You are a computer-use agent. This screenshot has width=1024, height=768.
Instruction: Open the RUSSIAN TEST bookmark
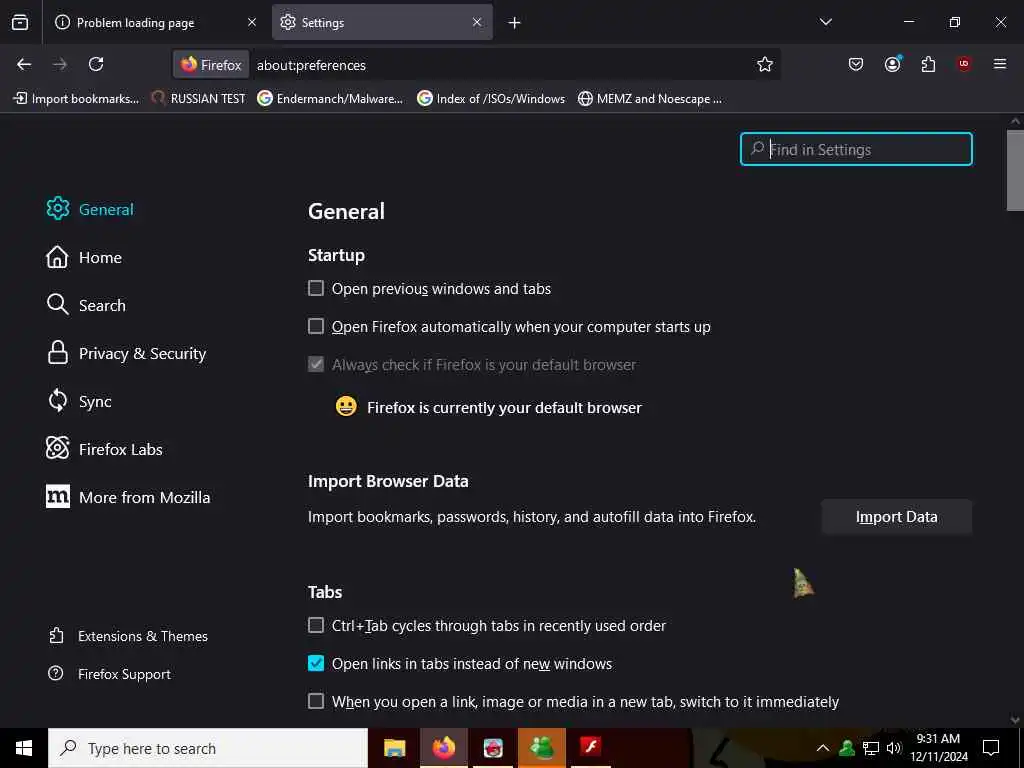(x=199, y=99)
